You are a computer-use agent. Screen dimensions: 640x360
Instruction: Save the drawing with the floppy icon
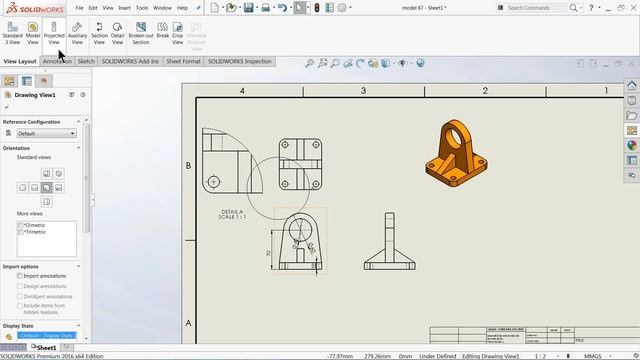(x=249, y=7)
